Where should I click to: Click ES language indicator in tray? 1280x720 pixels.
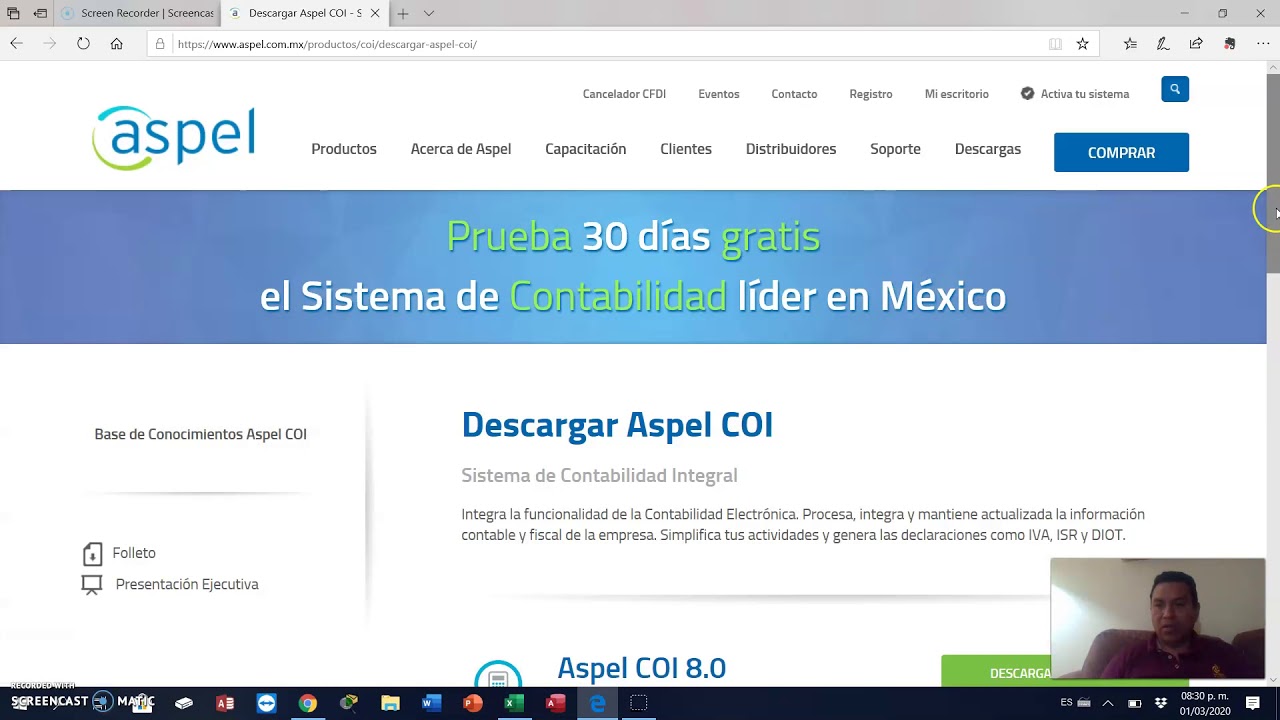[x=1066, y=703]
